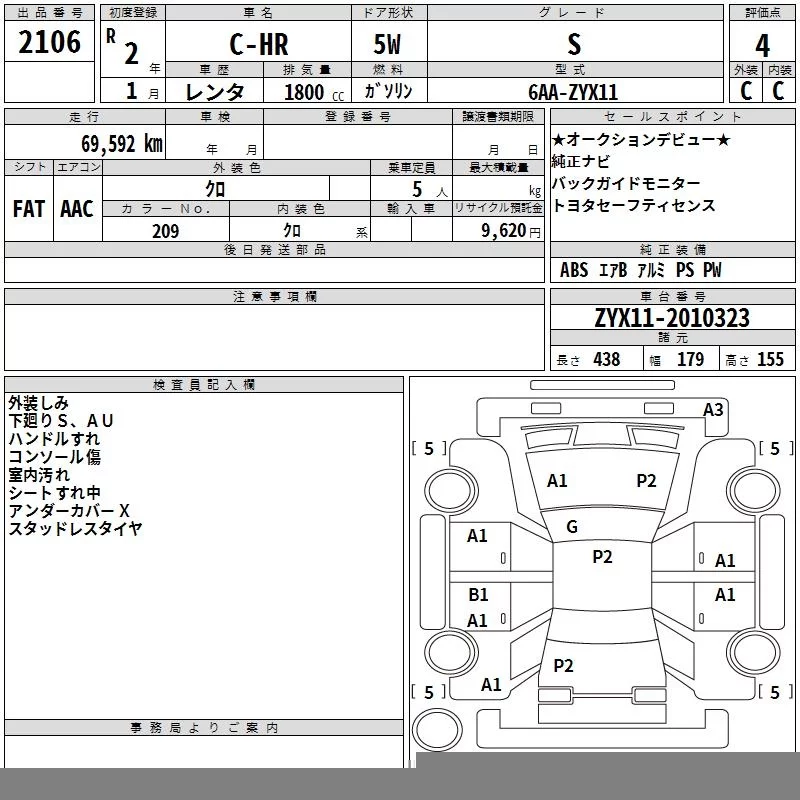800x800 pixels.
Task: Select the P2 mark on the hood
Action: point(646,481)
